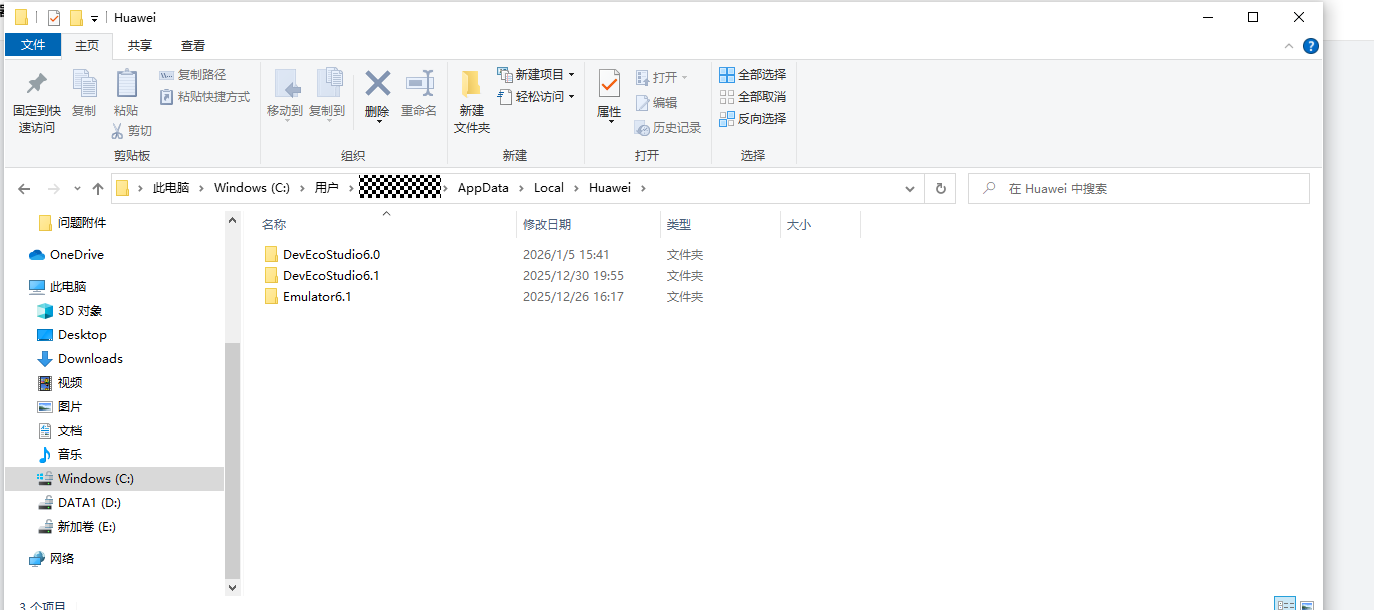Switch to the 查看 (View) tab
The width and height of the screenshot is (1374, 610).
pyautogui.click(x=193, y=45)
